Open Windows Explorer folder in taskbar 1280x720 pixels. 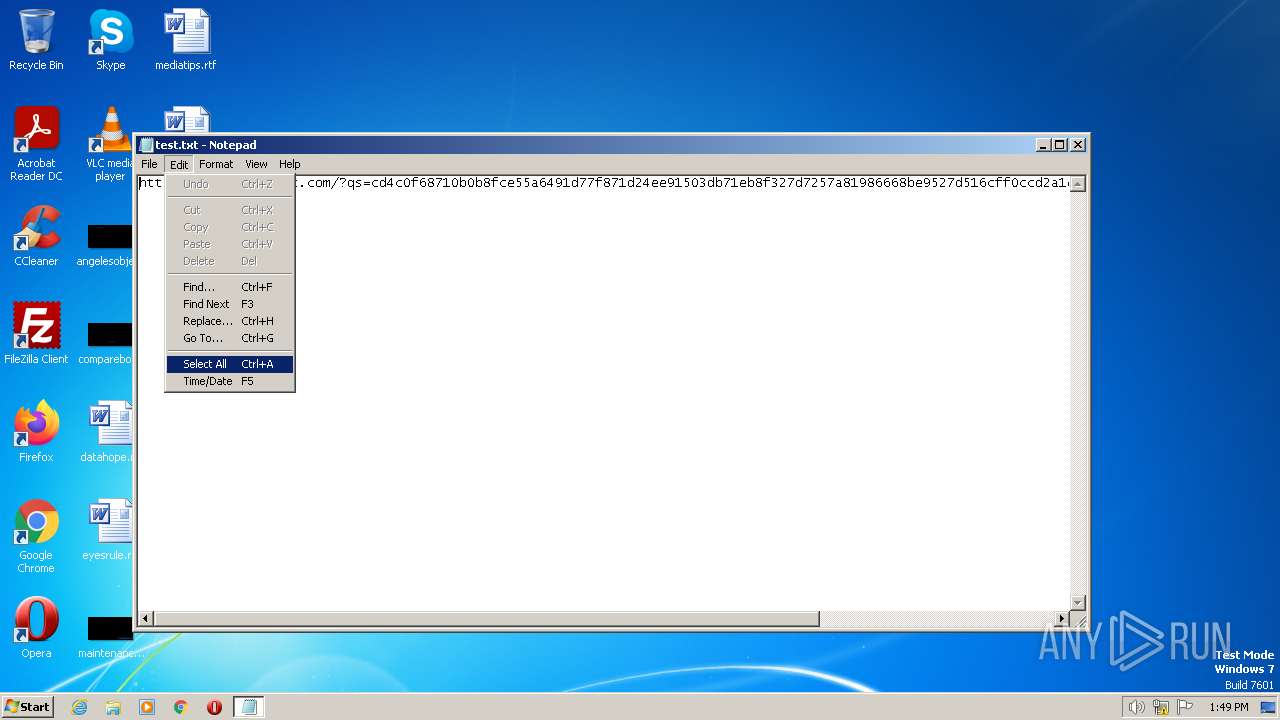[x=113, y=707]
